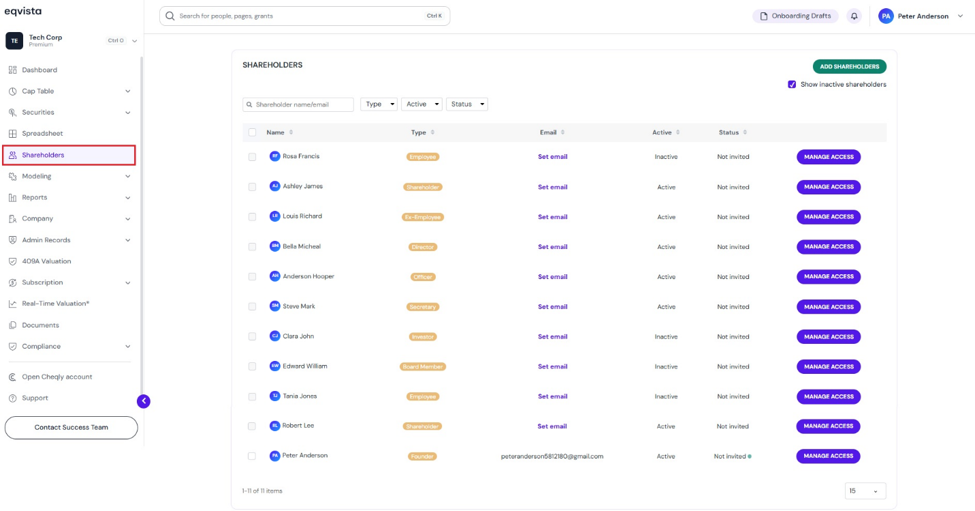
Task: Open the Reports sidebar menu
Action: click(x=70, y=198)
